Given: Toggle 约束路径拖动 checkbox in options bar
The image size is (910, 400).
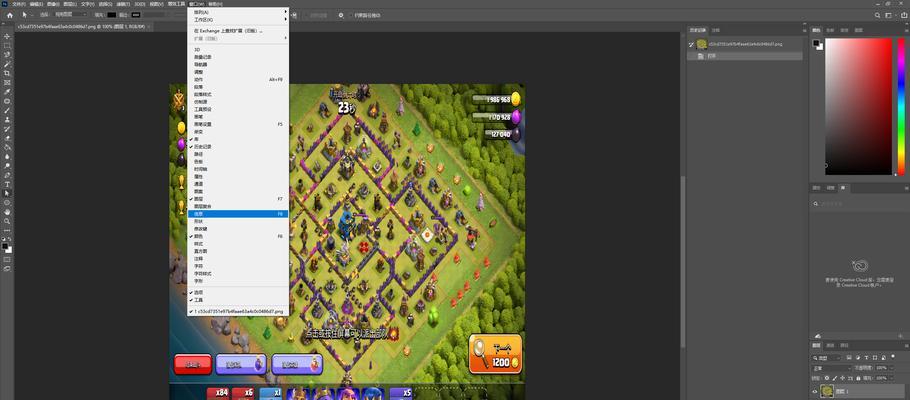Looking at the screenshot, I should 352,15.
